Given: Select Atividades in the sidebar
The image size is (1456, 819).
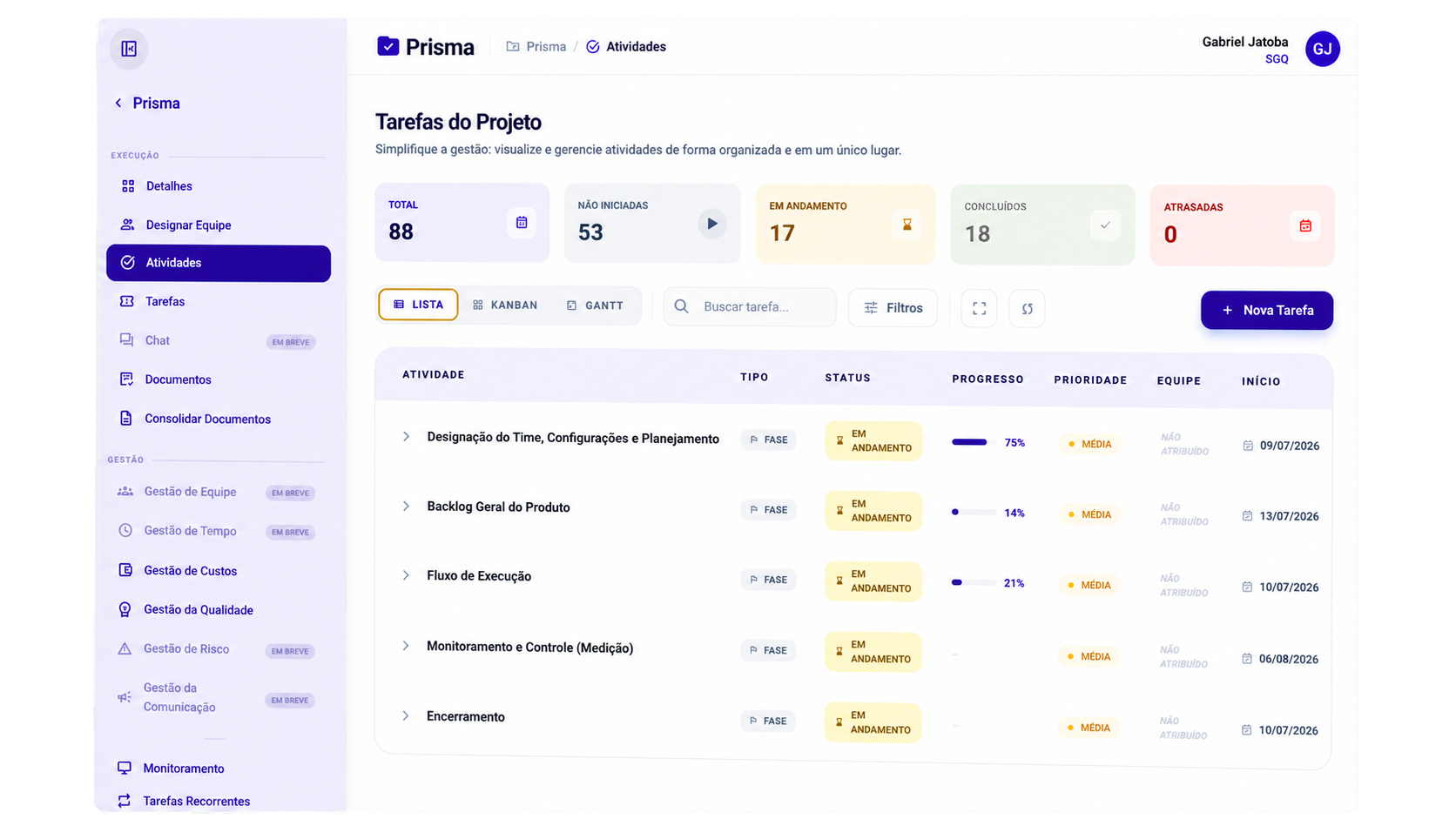Looking at the screenshot, I should click(x=219, y=263).
